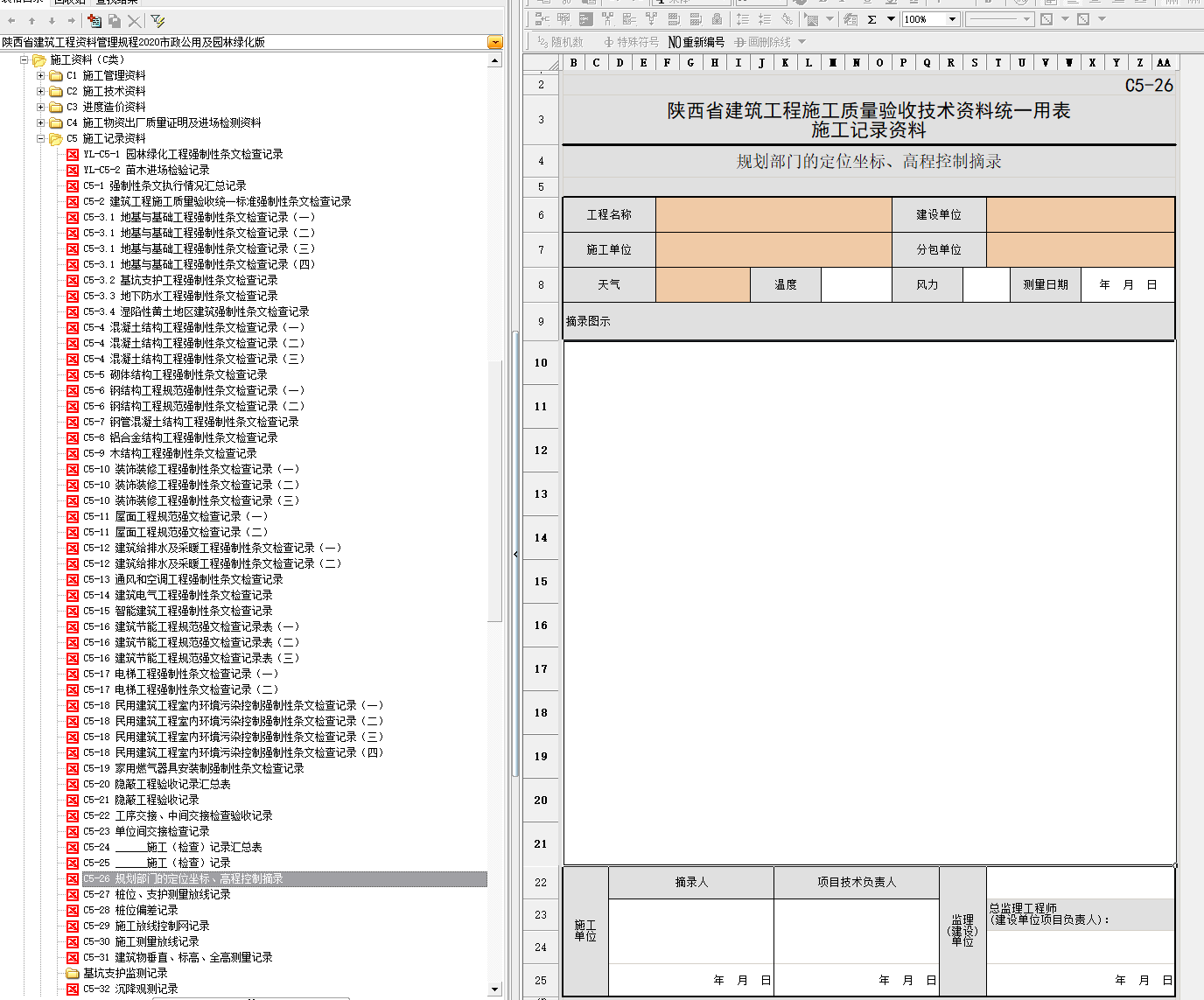This screenshot has height=1000, width=1204.
Task: Click the Sigma sum icon
Action: coord(872,19)
